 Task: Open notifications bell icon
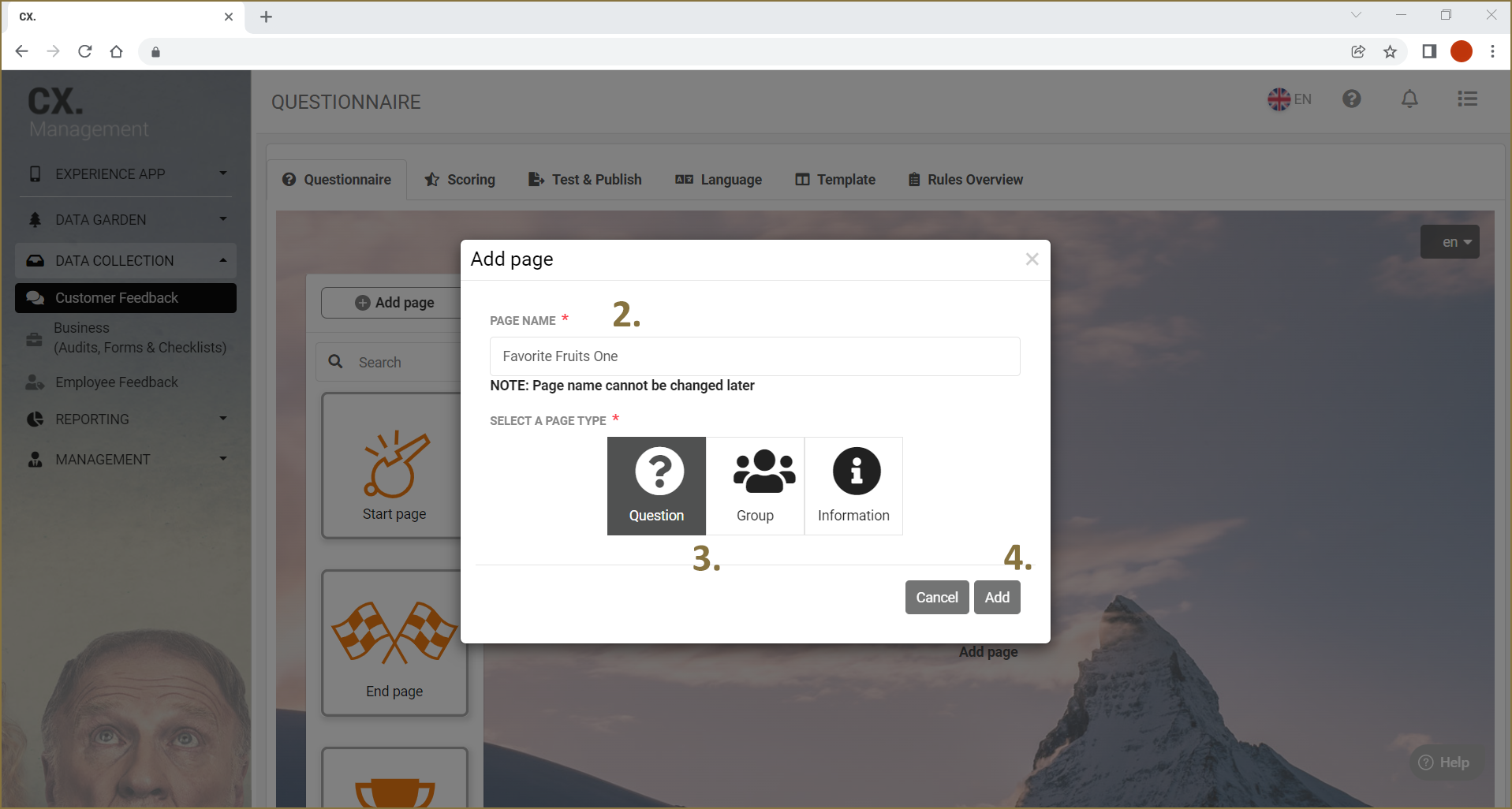(x=1409, y=99)
